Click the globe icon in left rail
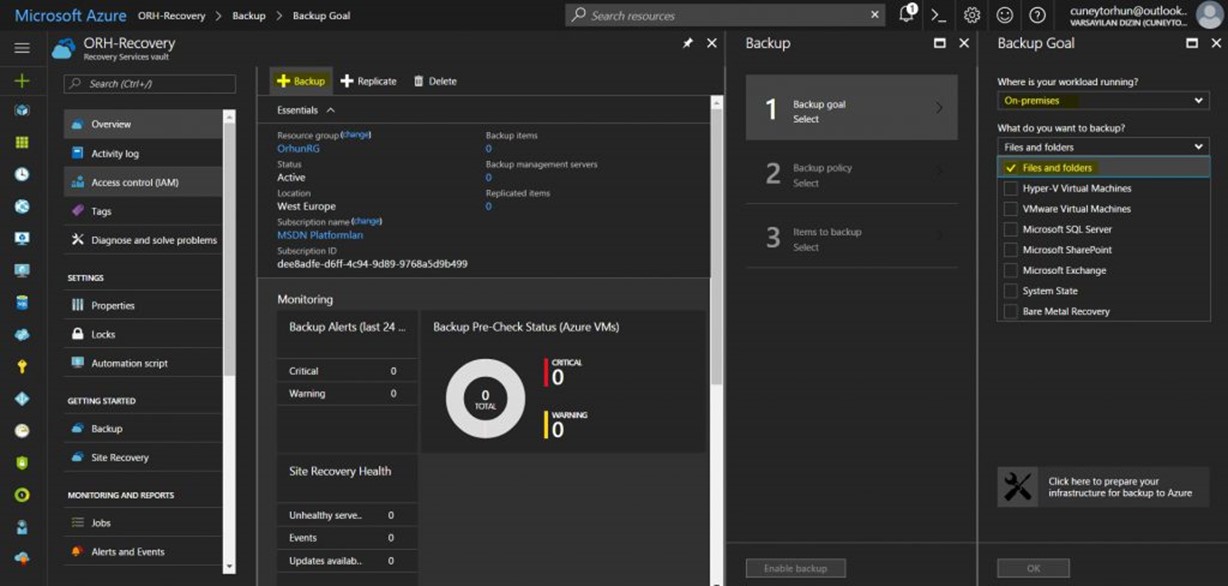 [22, 206]
